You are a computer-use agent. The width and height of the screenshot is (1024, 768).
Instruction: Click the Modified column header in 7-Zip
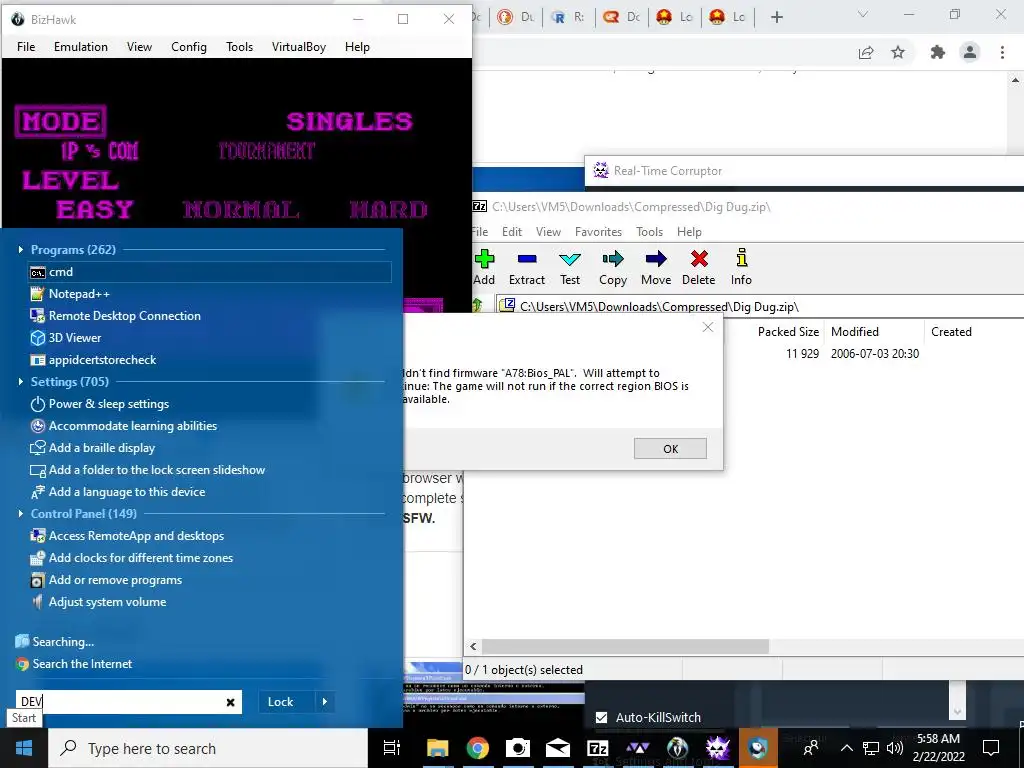click(854, 332)
